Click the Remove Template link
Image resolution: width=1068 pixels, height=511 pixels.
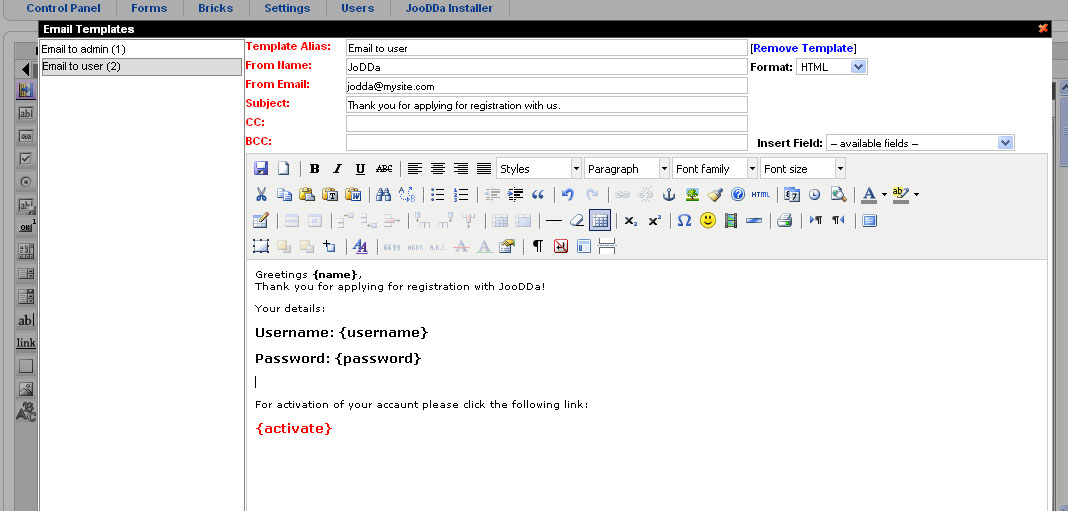(x=803, y=48)
